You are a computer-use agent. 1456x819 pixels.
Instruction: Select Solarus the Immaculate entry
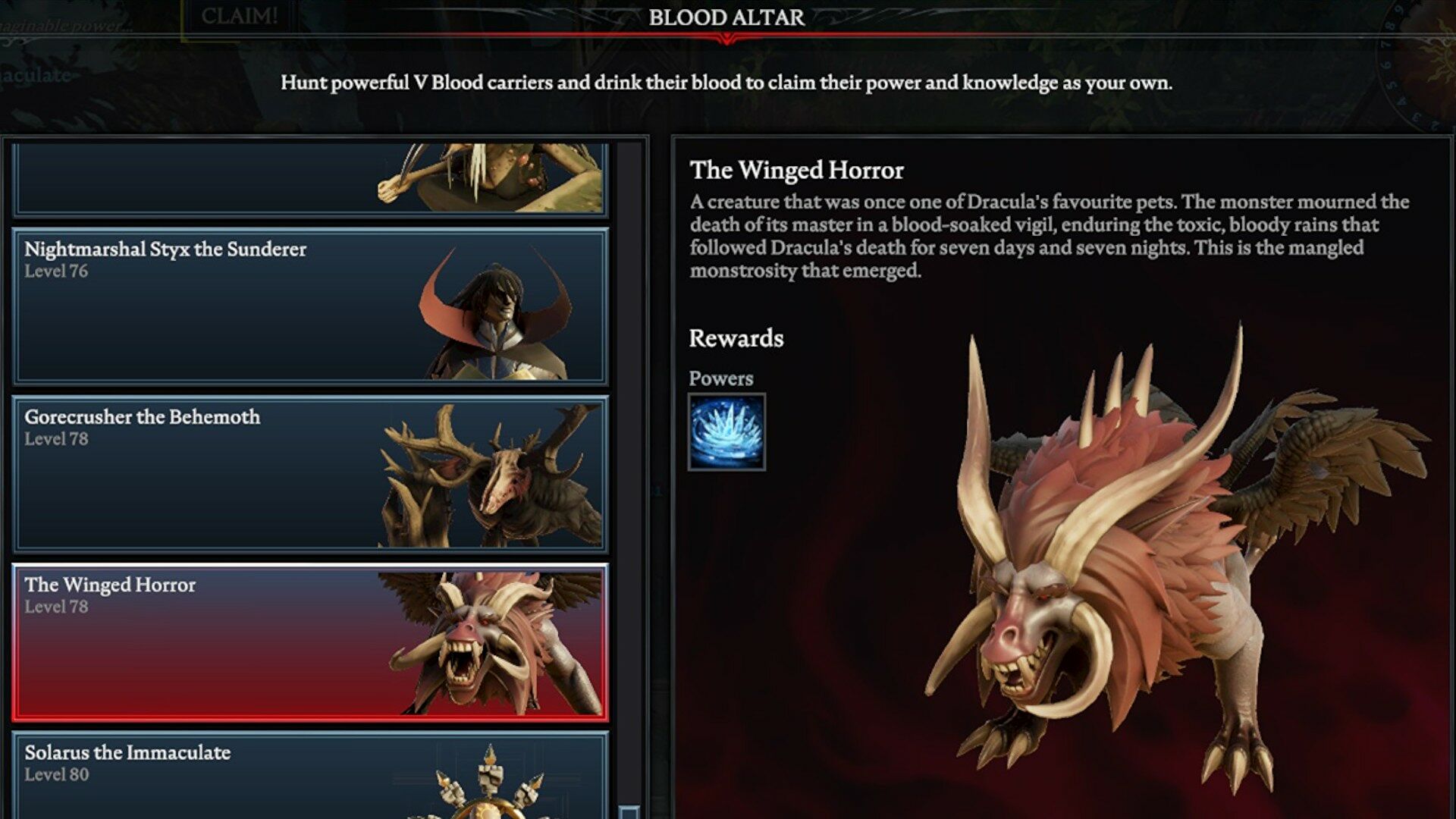pyautogui.click(x=310, y=775)
